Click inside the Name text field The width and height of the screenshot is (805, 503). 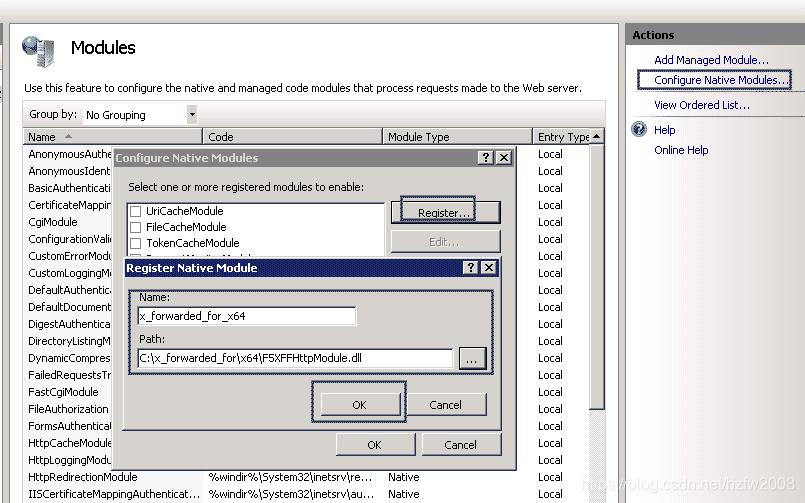[x=247, y=316]
